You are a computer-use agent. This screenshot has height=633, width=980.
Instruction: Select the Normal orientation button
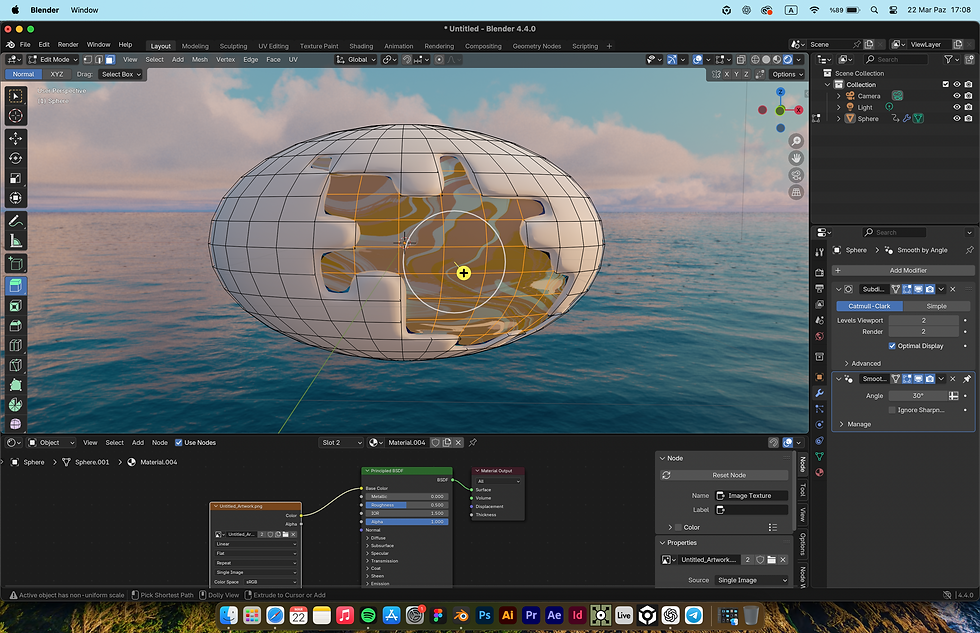click(24, 74)
